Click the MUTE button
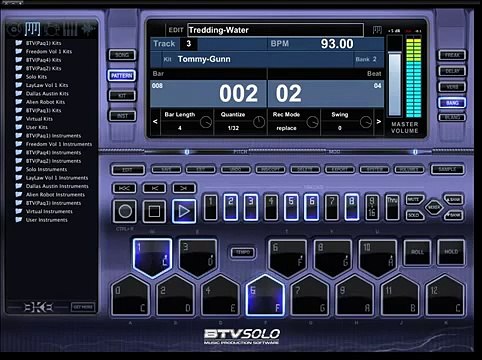 414,200
